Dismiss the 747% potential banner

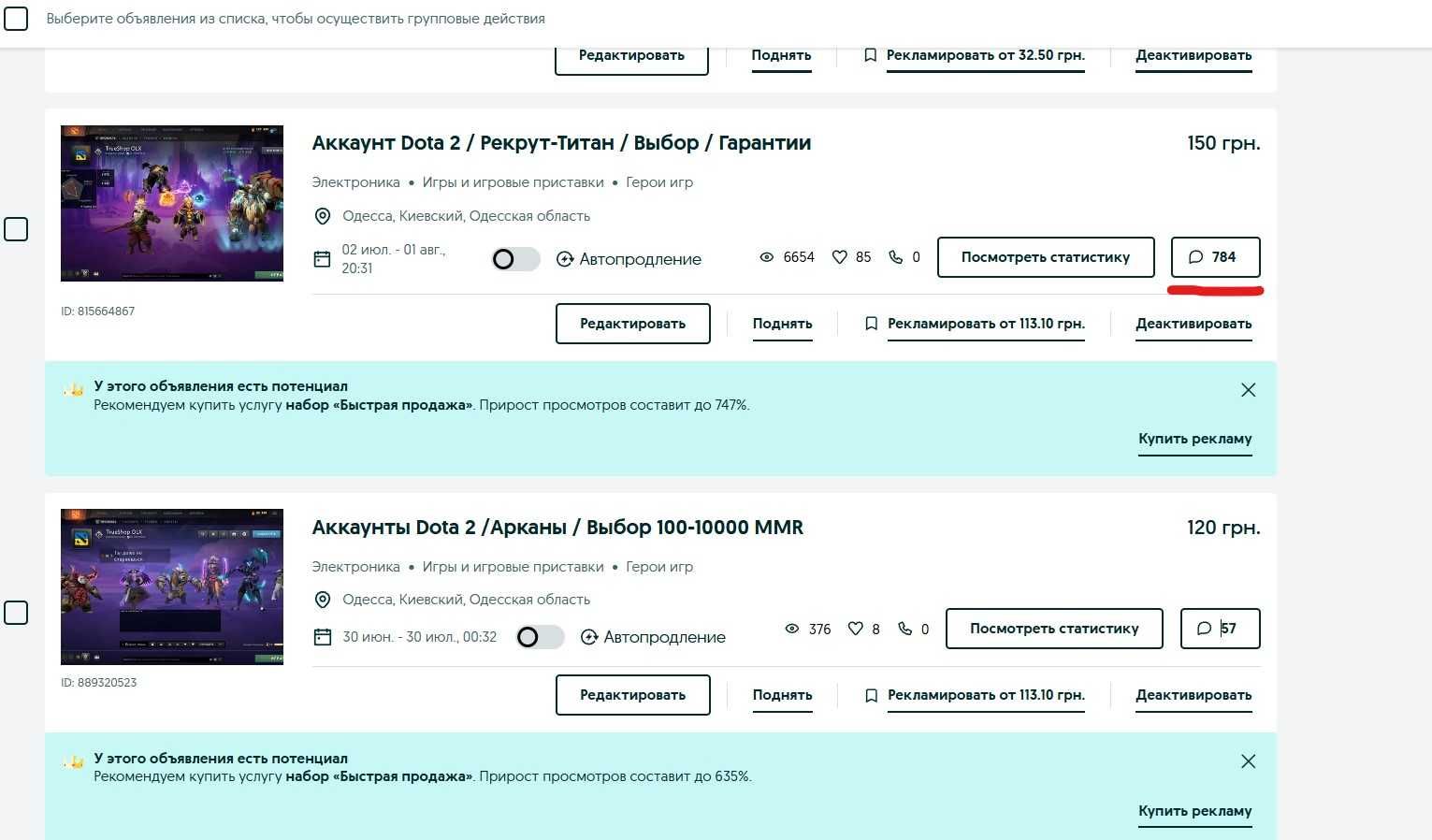click(x=1248, y=390)
